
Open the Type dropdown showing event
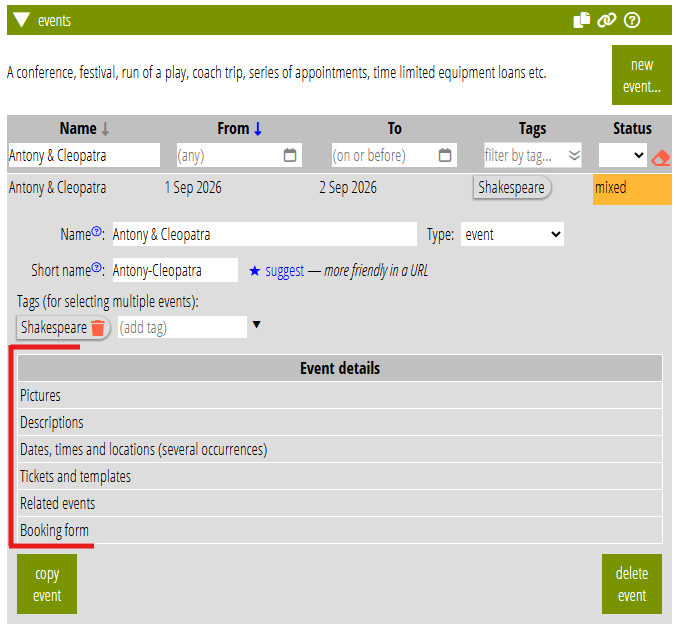coord(512,234)
